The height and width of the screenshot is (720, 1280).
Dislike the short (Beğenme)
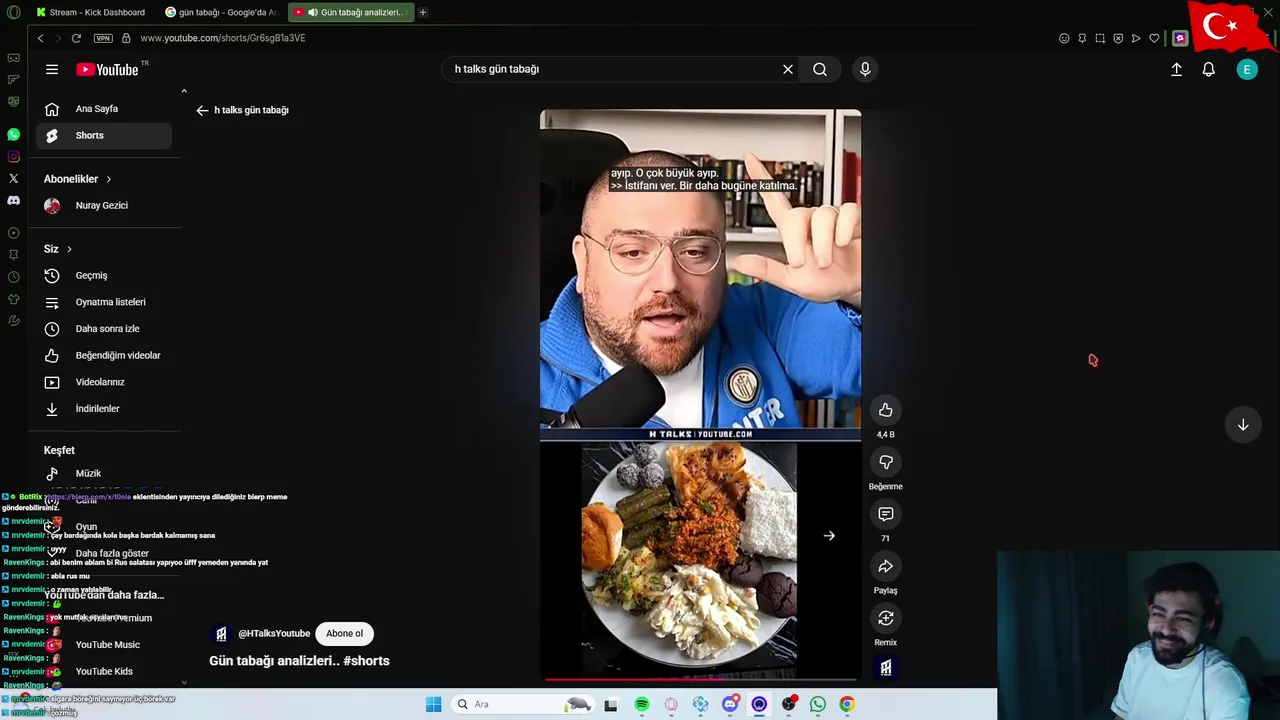[x=885, y=462]
